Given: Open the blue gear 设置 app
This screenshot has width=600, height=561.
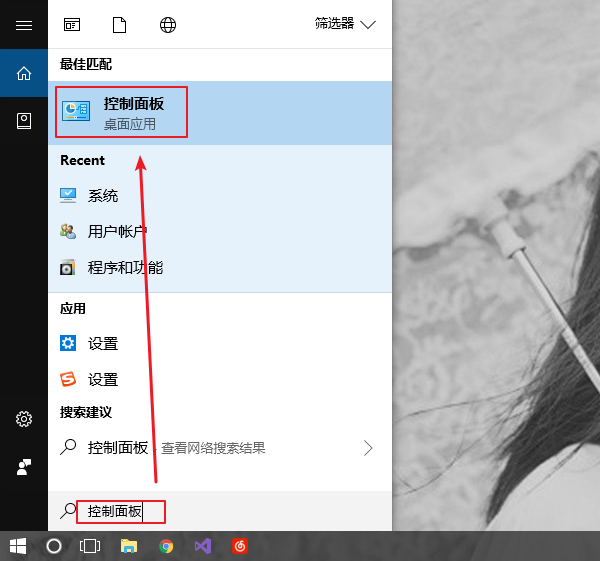Looking at the screenshot, I should [220, 343].
